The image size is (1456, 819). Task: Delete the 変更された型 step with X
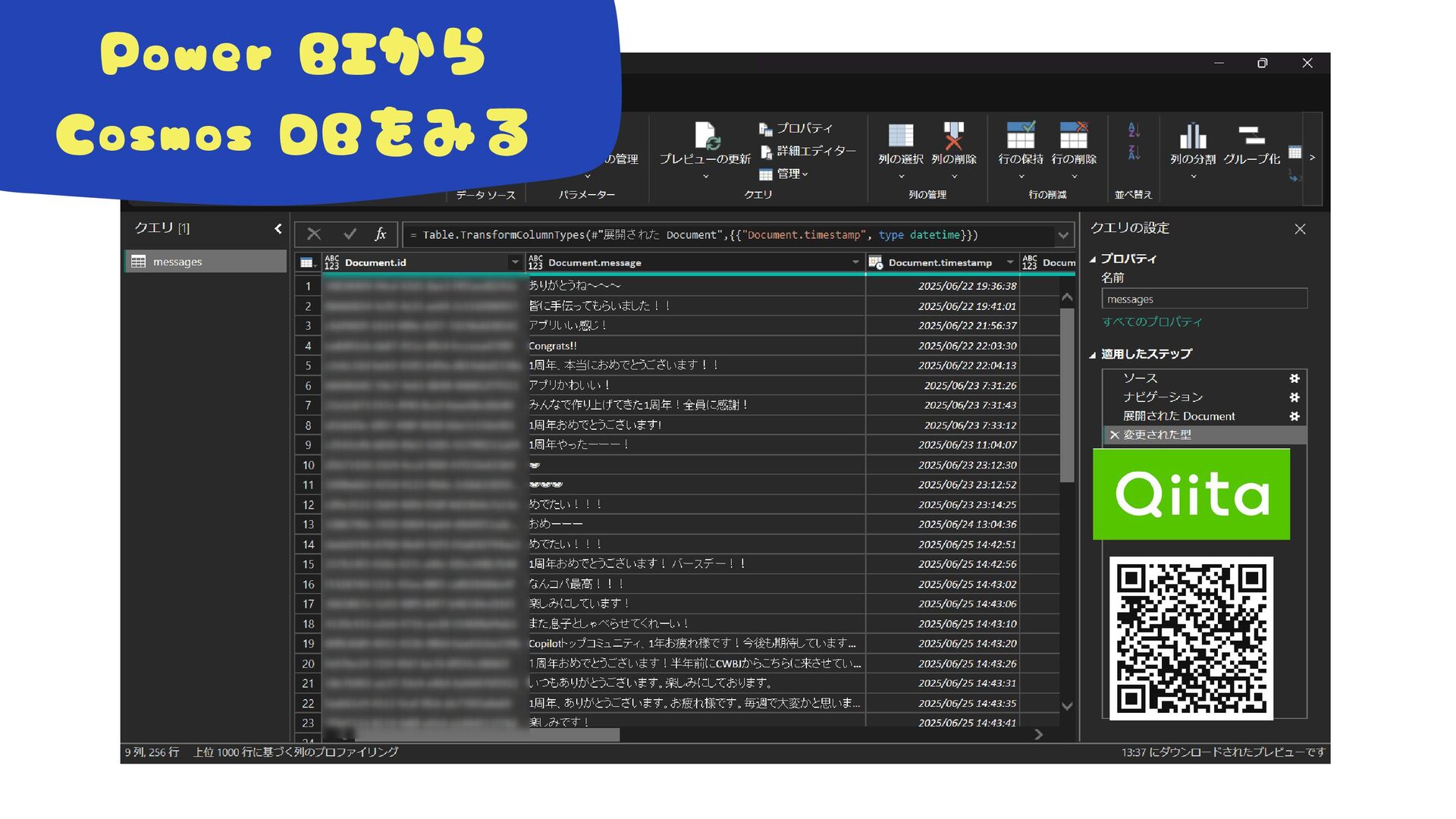1114,435
